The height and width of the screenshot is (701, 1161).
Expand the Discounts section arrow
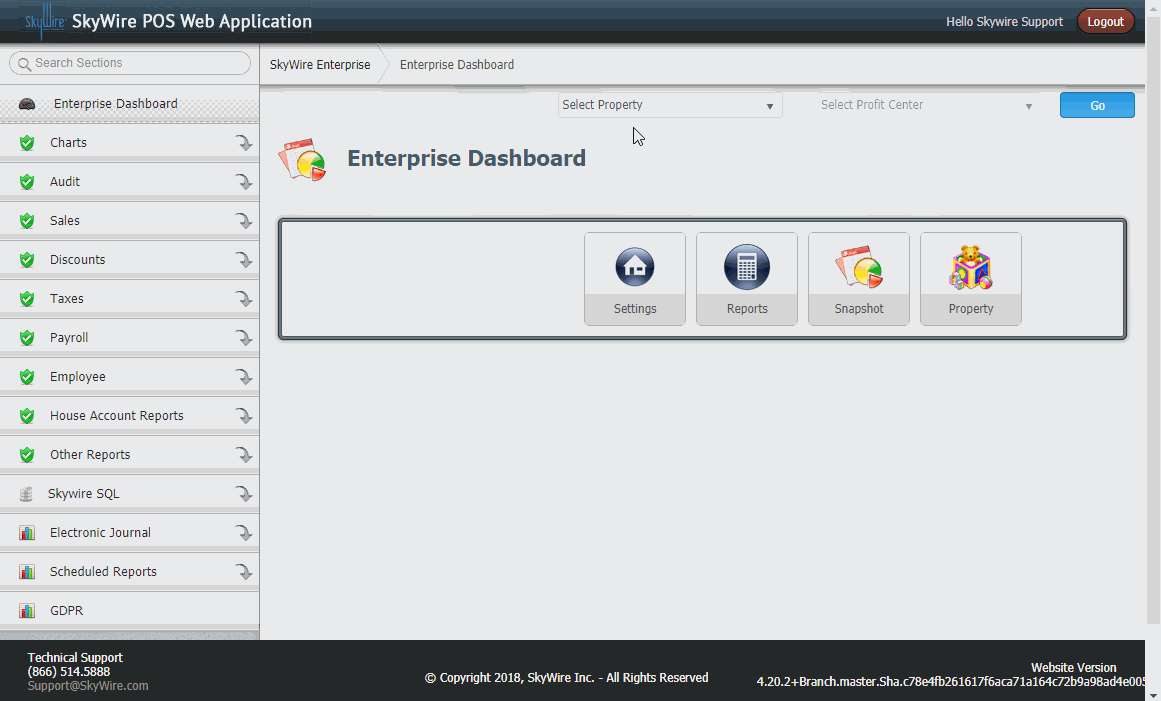click(244, 260)
